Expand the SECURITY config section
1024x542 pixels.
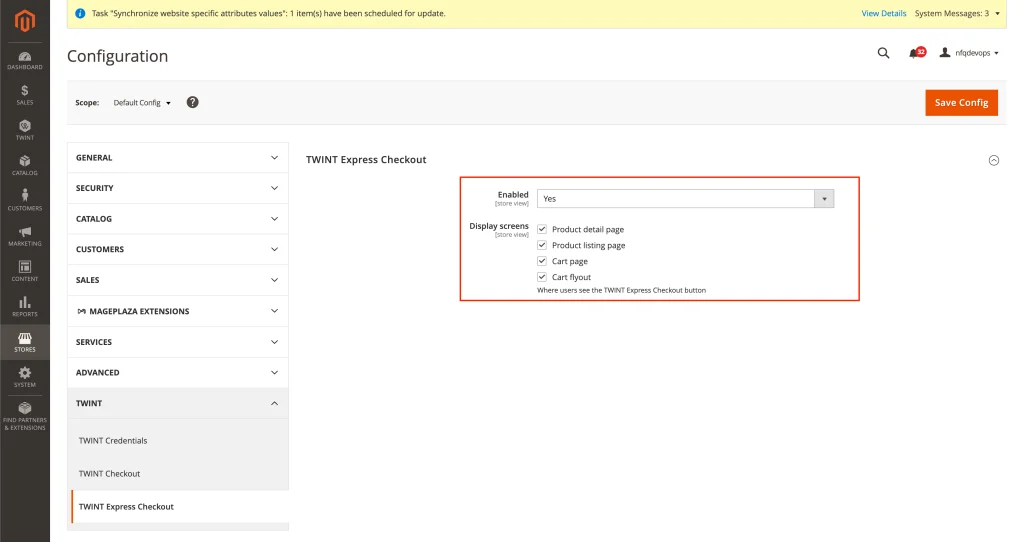click(178, 188)
